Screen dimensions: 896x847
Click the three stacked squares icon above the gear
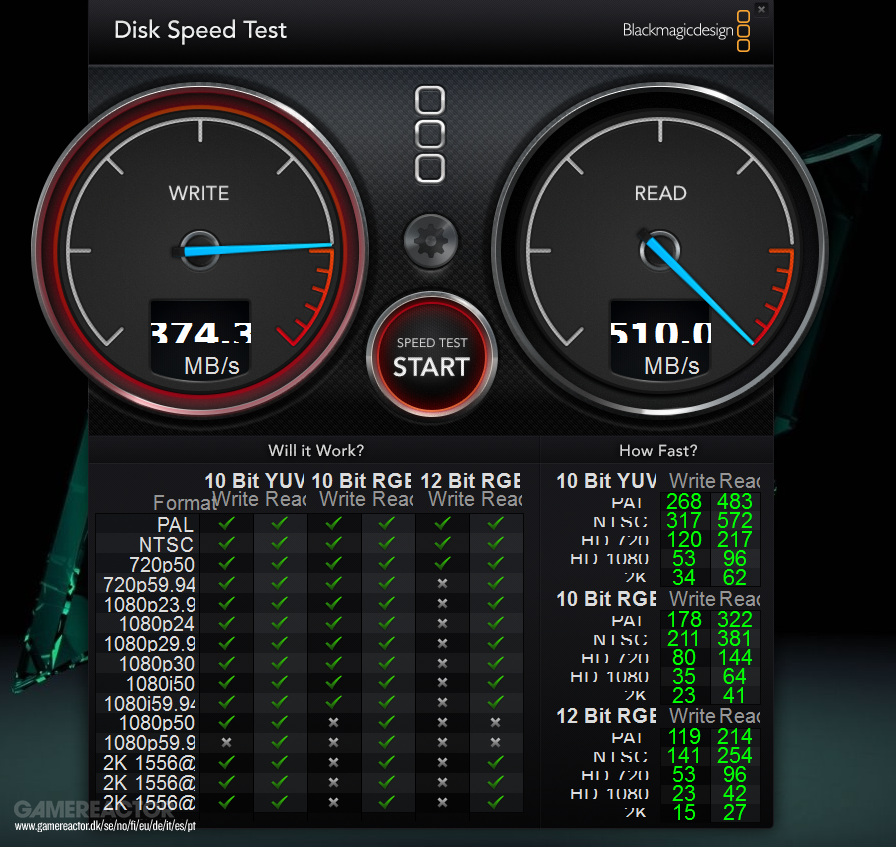pyautogui.click(x=430, y=134)
